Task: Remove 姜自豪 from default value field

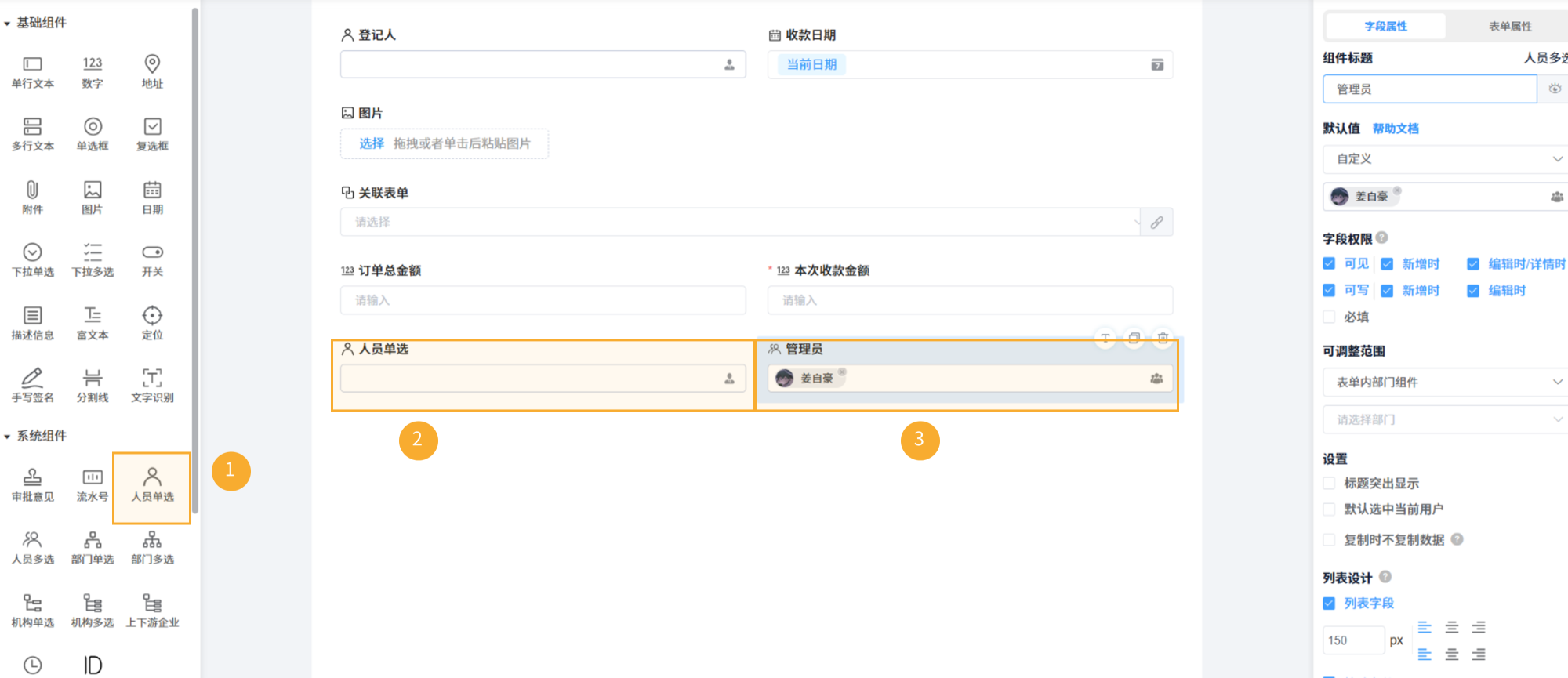Action: click(x=1397, y=190)
